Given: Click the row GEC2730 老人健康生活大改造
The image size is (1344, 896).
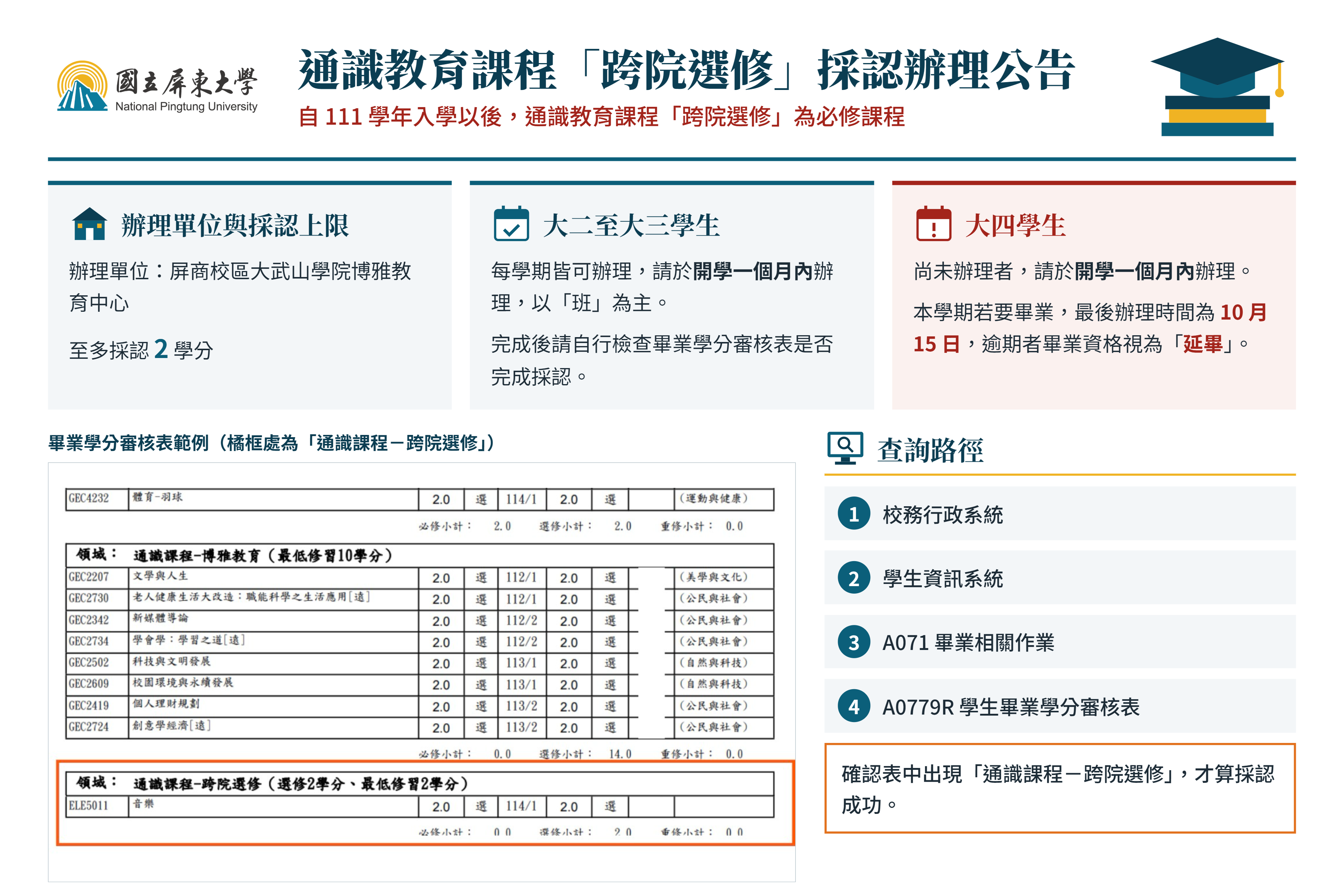Looking at the screenshot, I should tap(419, 599).
